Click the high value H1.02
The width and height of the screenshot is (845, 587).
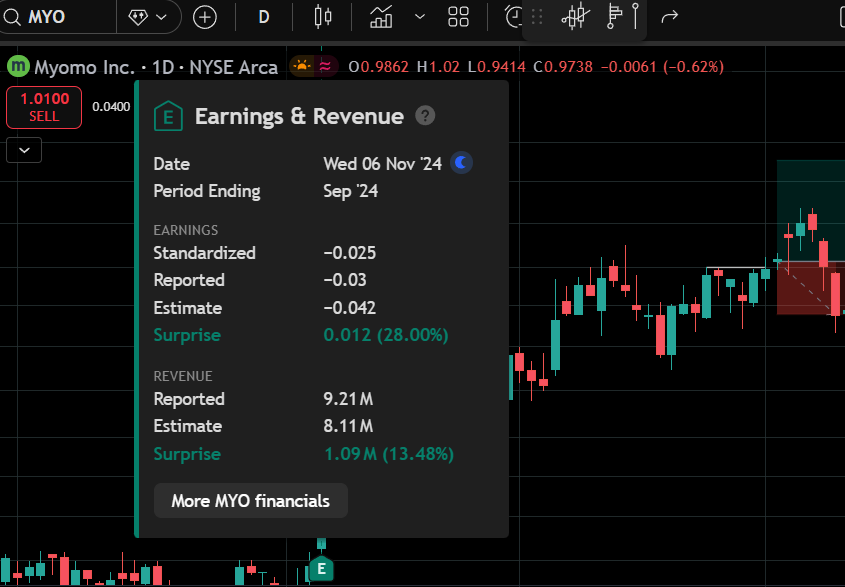[x=438, y=67]
